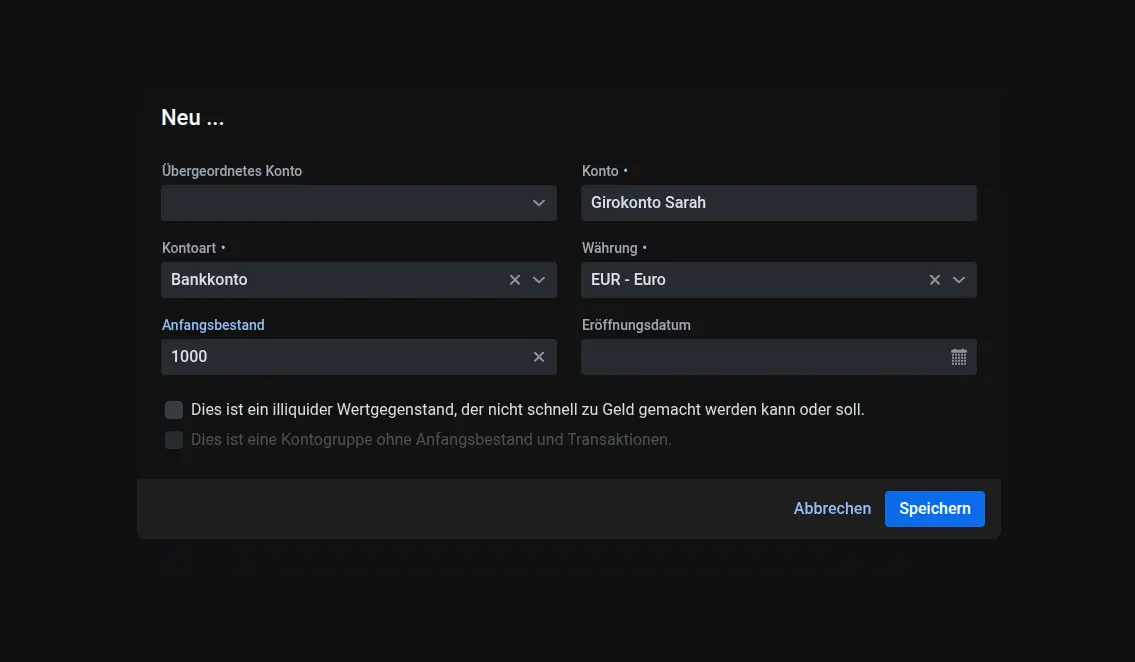Expand the Währung chevron arrow
The width and height of the screenshot is (1135, 662).
[959, 280]
